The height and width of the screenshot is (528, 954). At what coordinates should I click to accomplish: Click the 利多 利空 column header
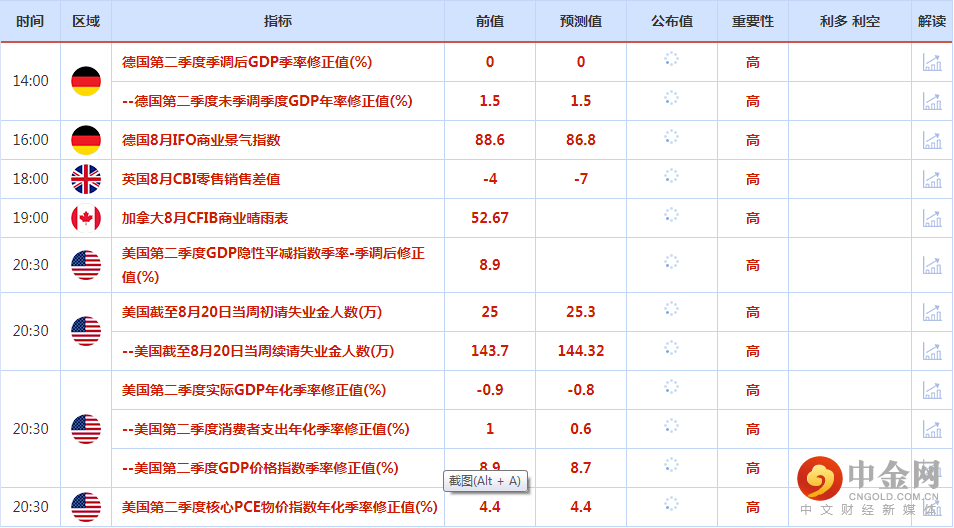[x=850, y=21]
